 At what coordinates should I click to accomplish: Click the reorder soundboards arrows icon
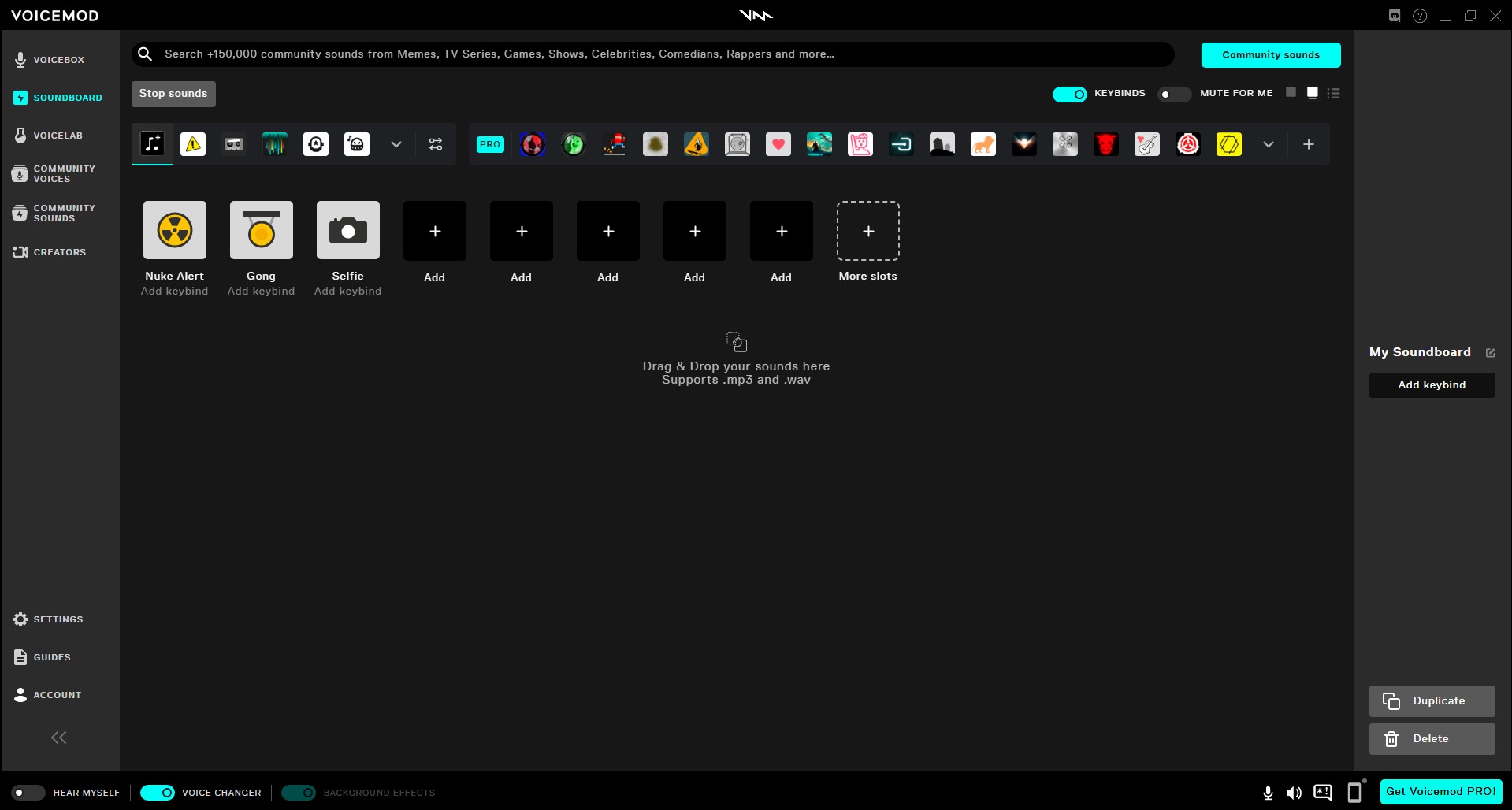pos(436,144)
